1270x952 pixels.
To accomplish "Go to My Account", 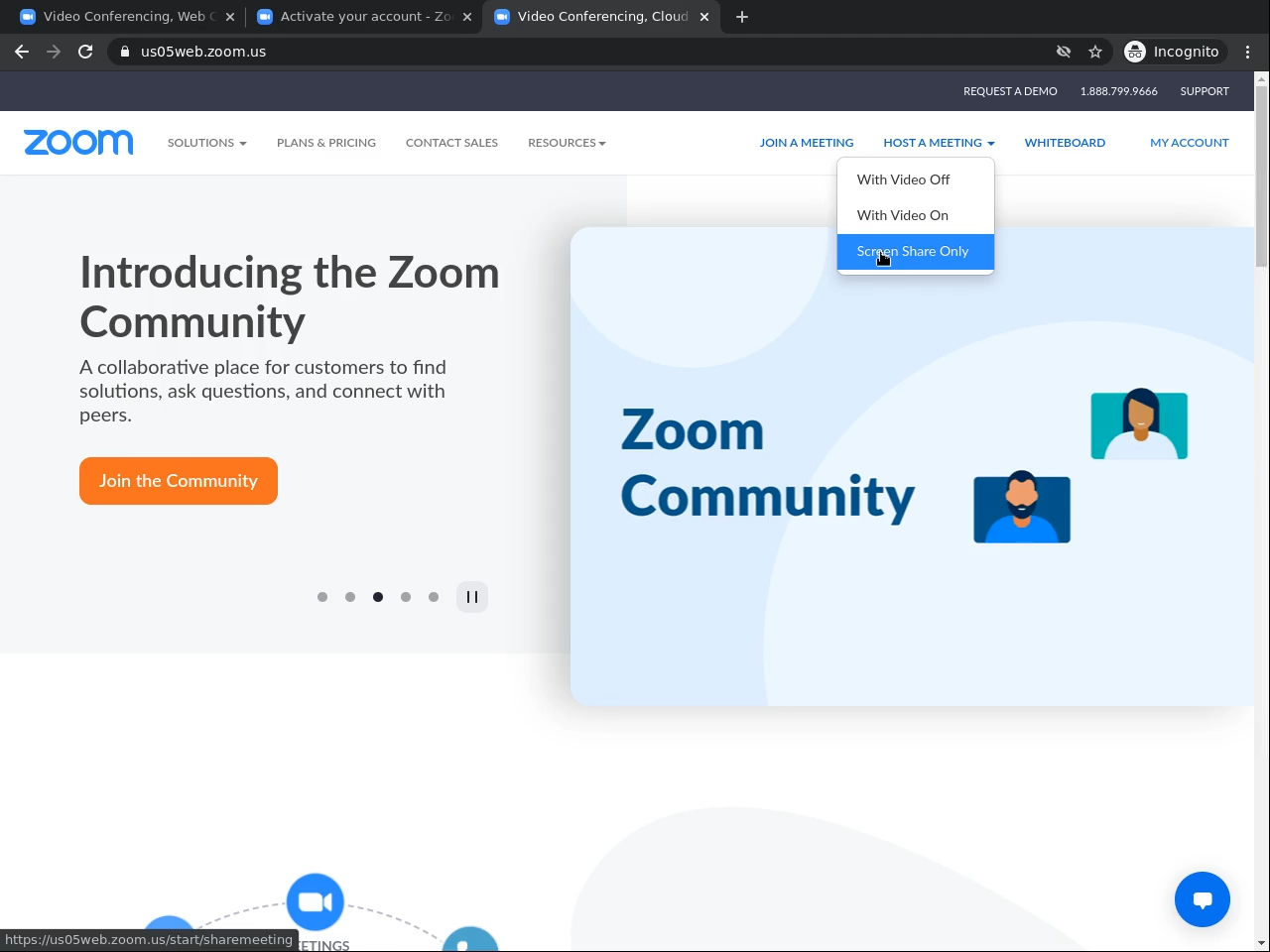I will point(1190,143).
